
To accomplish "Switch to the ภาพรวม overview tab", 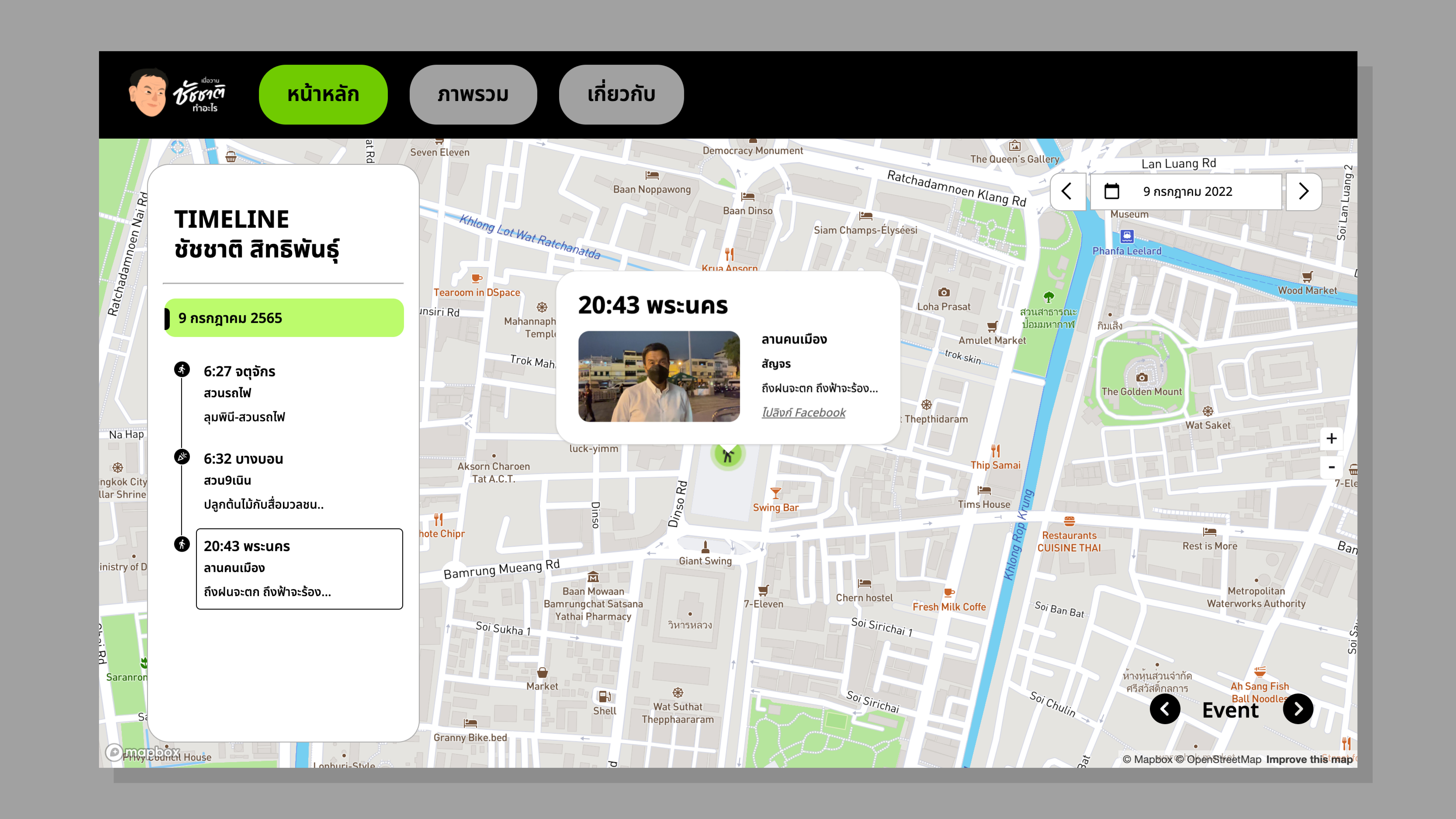I will coord(473,94).
